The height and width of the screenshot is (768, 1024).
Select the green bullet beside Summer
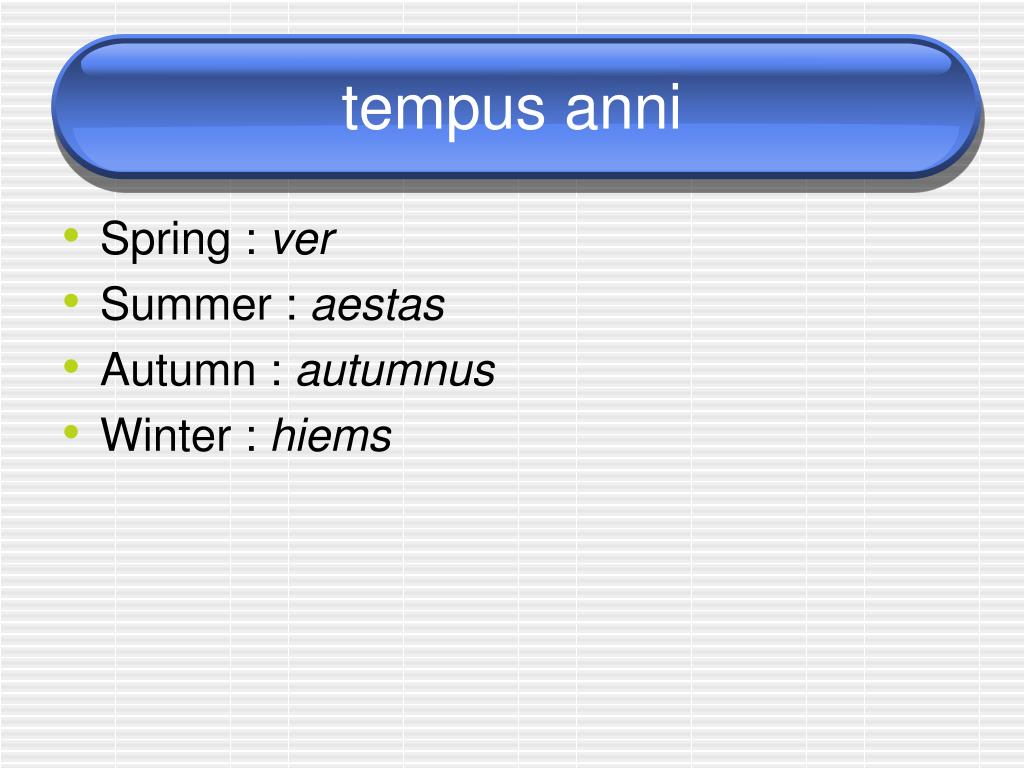(x=71, y=300)
